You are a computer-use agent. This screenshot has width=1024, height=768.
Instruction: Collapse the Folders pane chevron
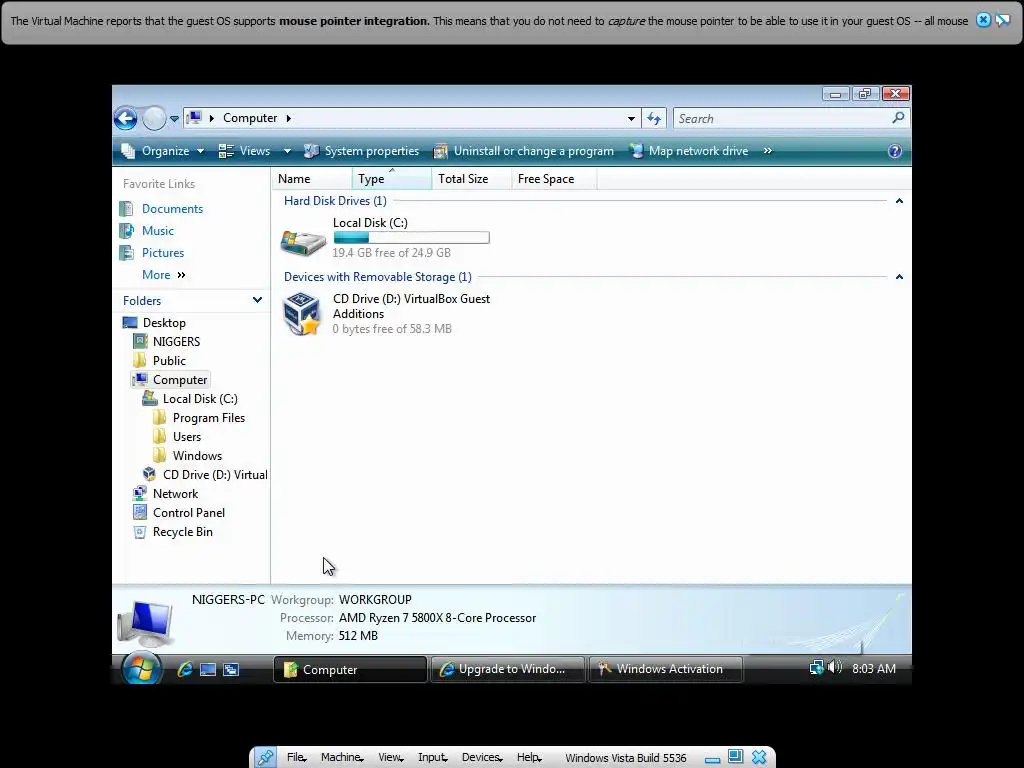tap(257, 300)
